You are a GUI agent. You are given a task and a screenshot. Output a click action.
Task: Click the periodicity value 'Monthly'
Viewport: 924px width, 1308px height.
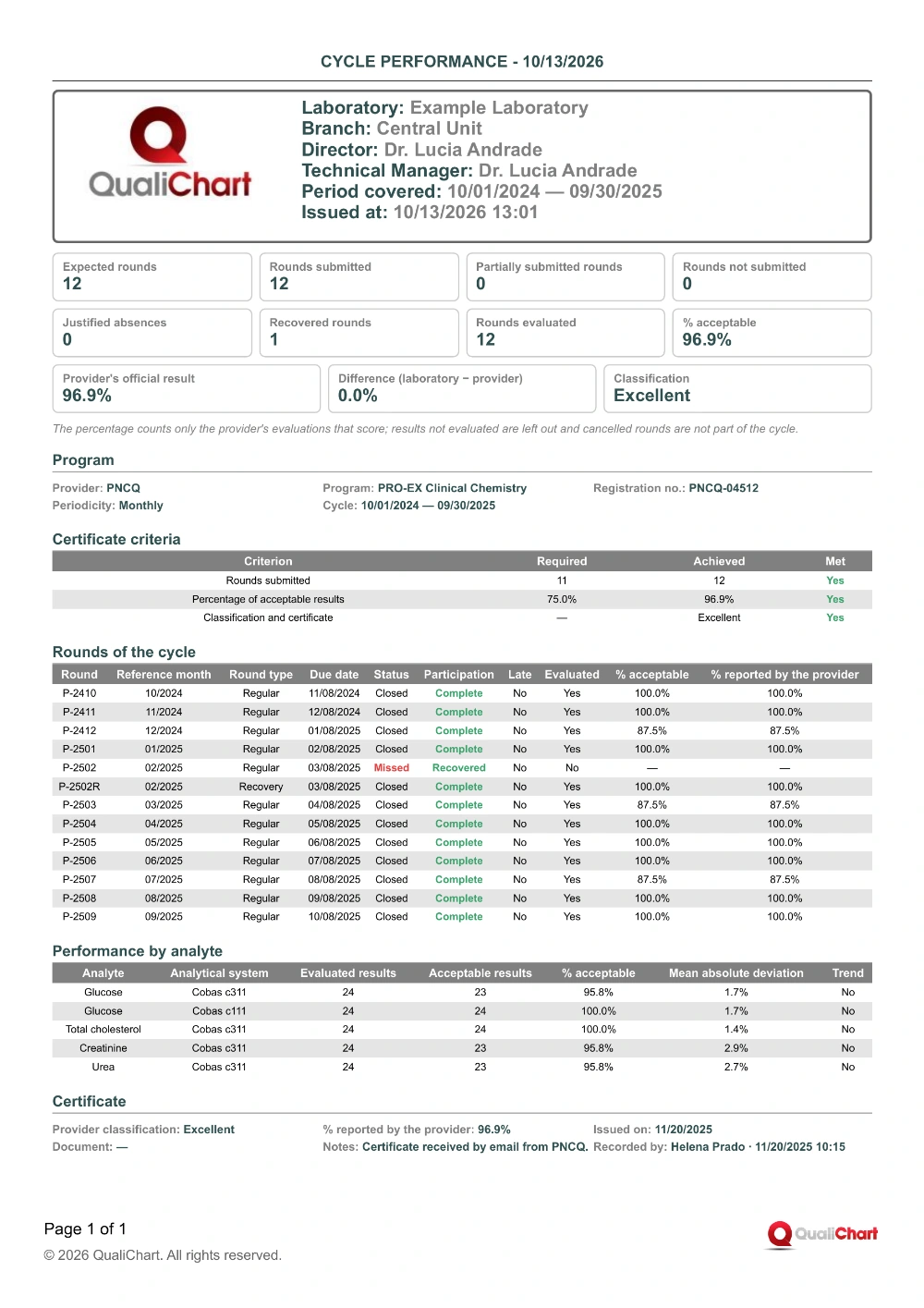point(140,506)
